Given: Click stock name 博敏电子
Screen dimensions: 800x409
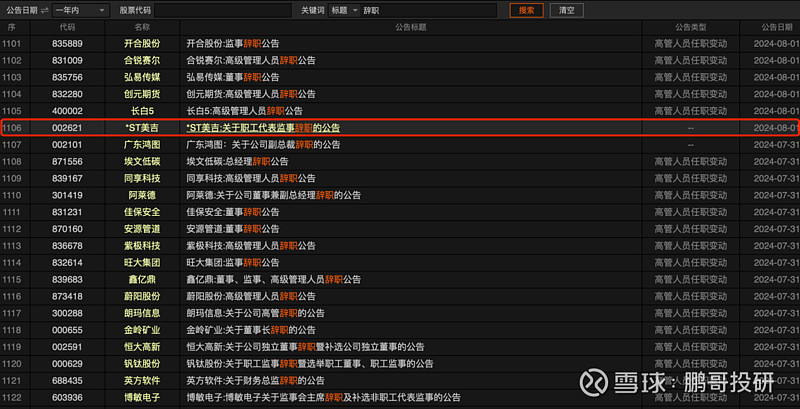Looking at the screenshot, I should click(142, 398).
